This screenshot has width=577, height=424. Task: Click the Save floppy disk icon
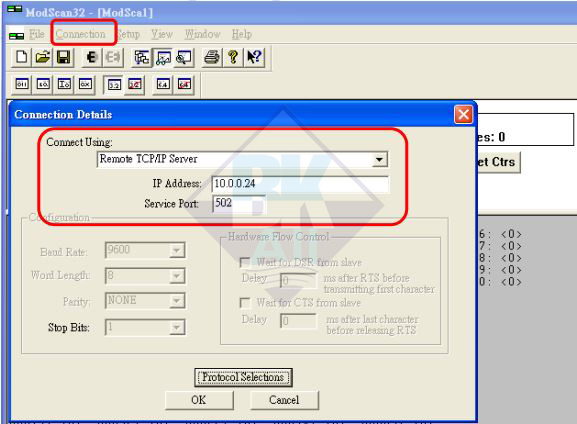point(63,57)
